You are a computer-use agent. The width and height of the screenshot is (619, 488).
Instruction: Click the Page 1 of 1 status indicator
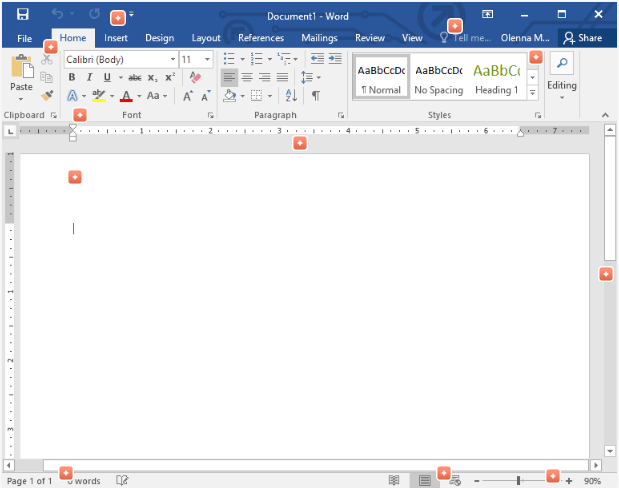(29, 480)
